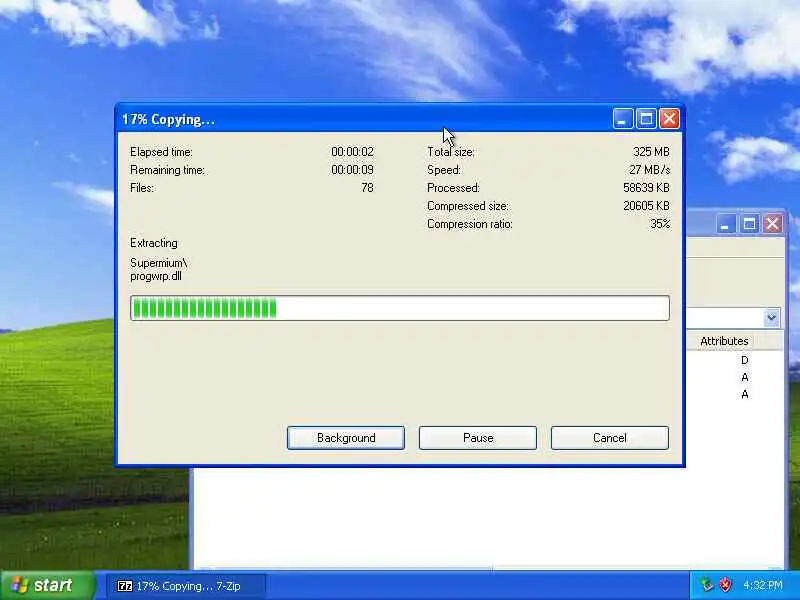Maximize the 17% Copying dialog
The height and width of the screenshot is (600, 800).
(x=646, y=119)
